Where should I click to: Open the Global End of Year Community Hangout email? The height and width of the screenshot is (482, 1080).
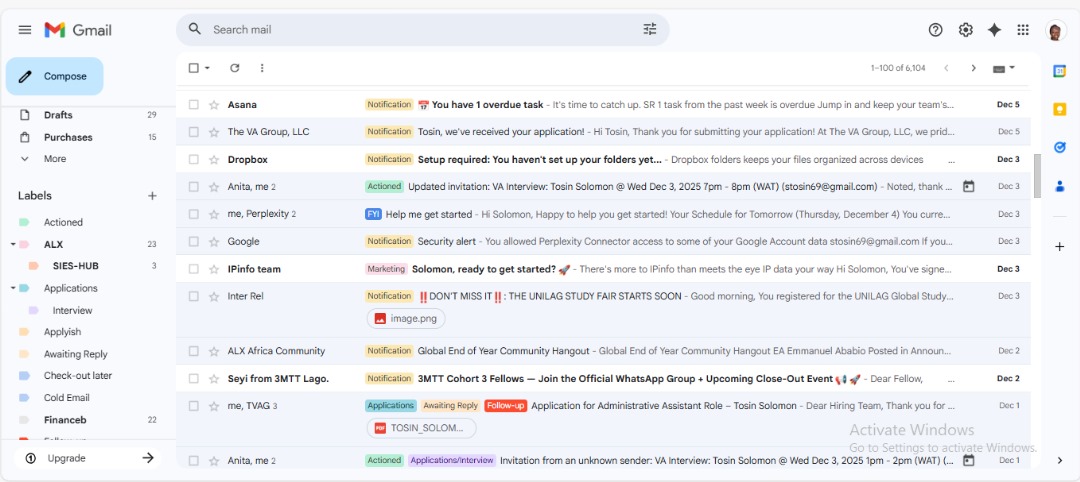(603, 351)
